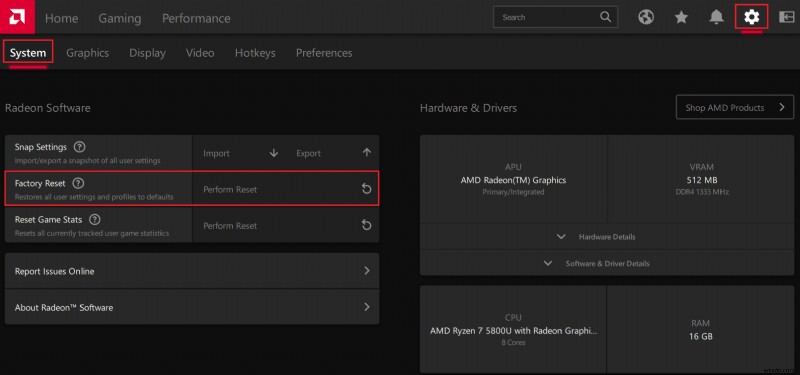Click the Primary/Integrated label
The width and height of the screenshot is (800, 375).
pos(513,192)
